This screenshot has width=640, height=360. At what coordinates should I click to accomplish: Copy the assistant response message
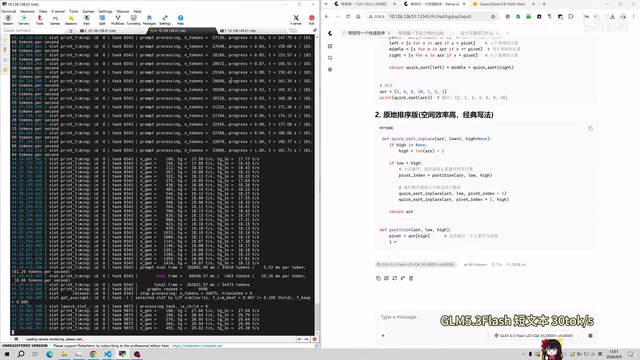click(378, 278)
